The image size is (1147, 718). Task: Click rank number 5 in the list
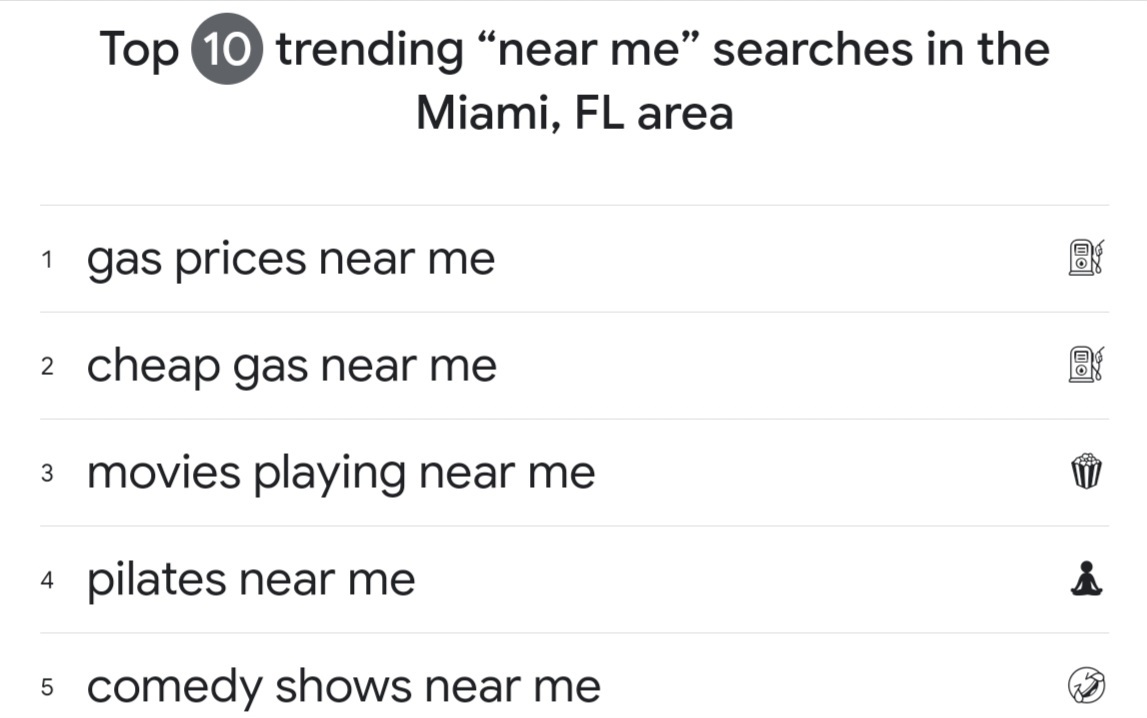click(x=48, y=687)
